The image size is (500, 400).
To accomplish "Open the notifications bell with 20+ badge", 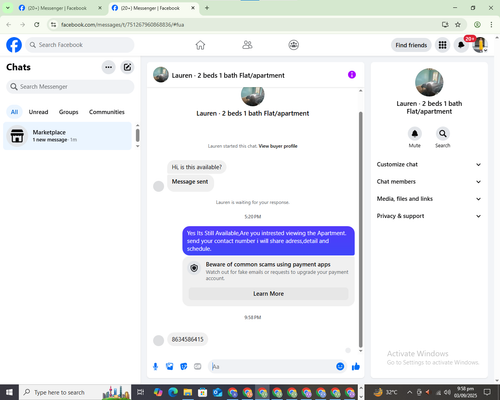I will (x=461, y=45).
